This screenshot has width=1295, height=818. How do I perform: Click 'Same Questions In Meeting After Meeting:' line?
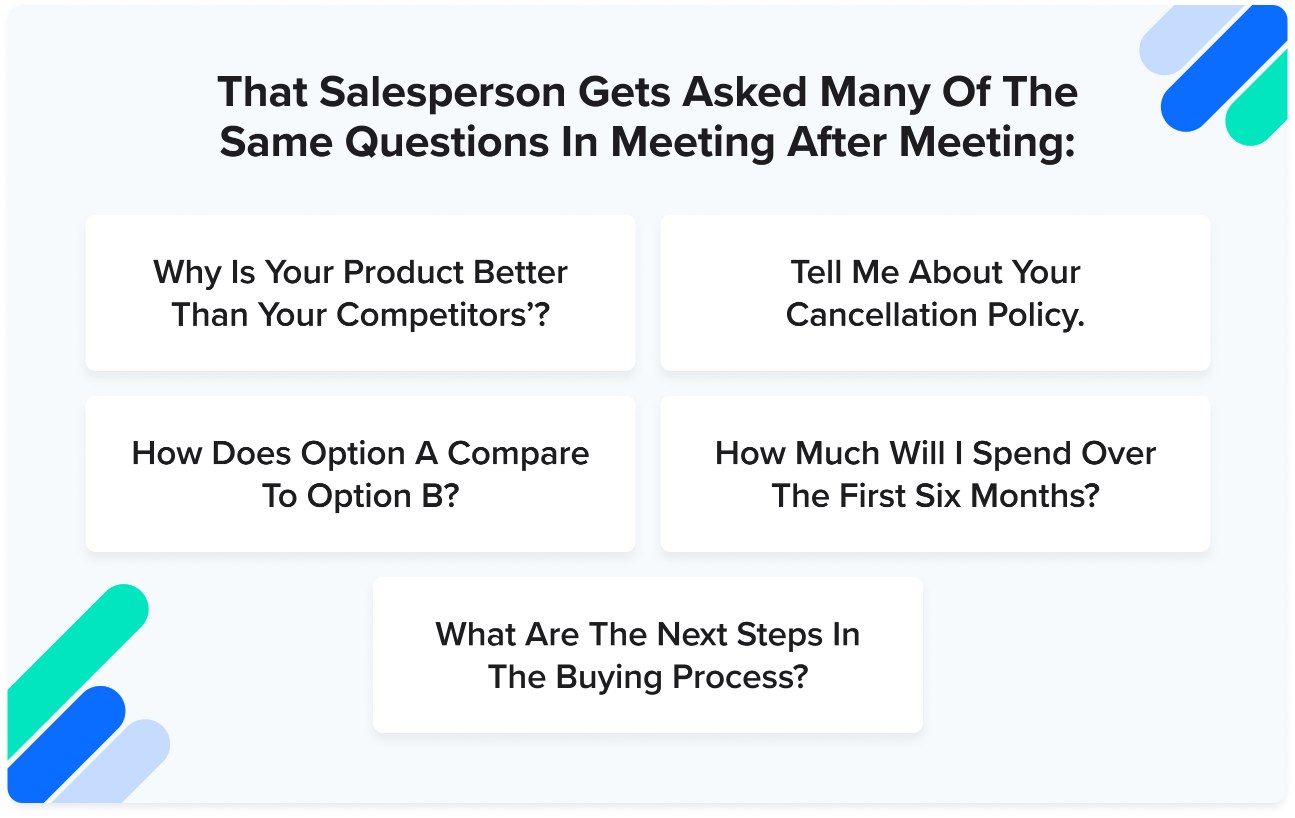tap(647, 142)
